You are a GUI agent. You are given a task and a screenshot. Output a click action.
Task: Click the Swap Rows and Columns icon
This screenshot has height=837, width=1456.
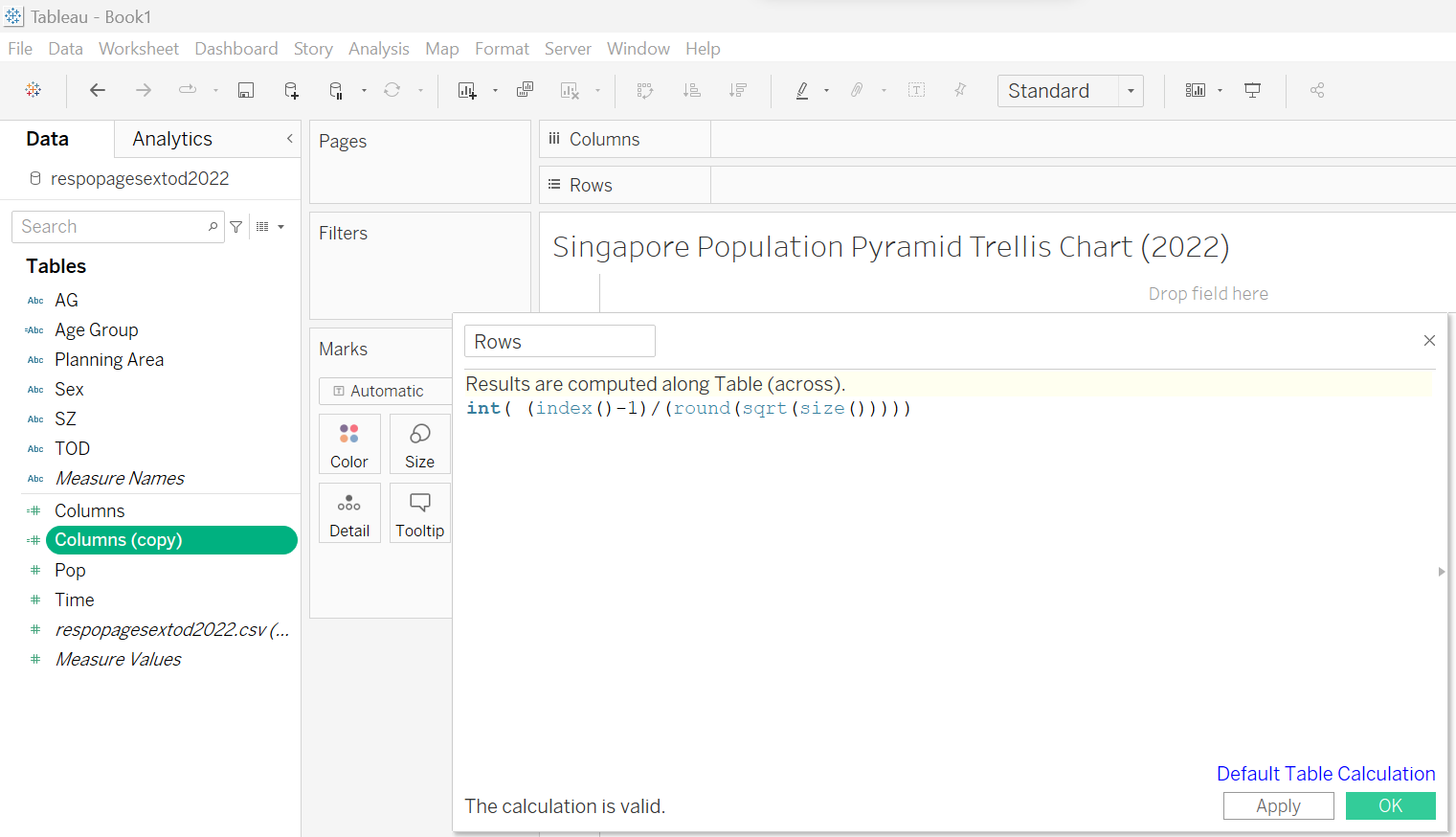pos(645,90)
